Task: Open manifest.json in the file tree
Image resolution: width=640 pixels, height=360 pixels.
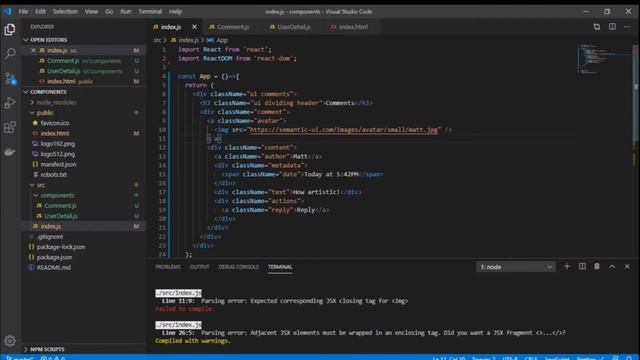Action: [x=84, y=164]
